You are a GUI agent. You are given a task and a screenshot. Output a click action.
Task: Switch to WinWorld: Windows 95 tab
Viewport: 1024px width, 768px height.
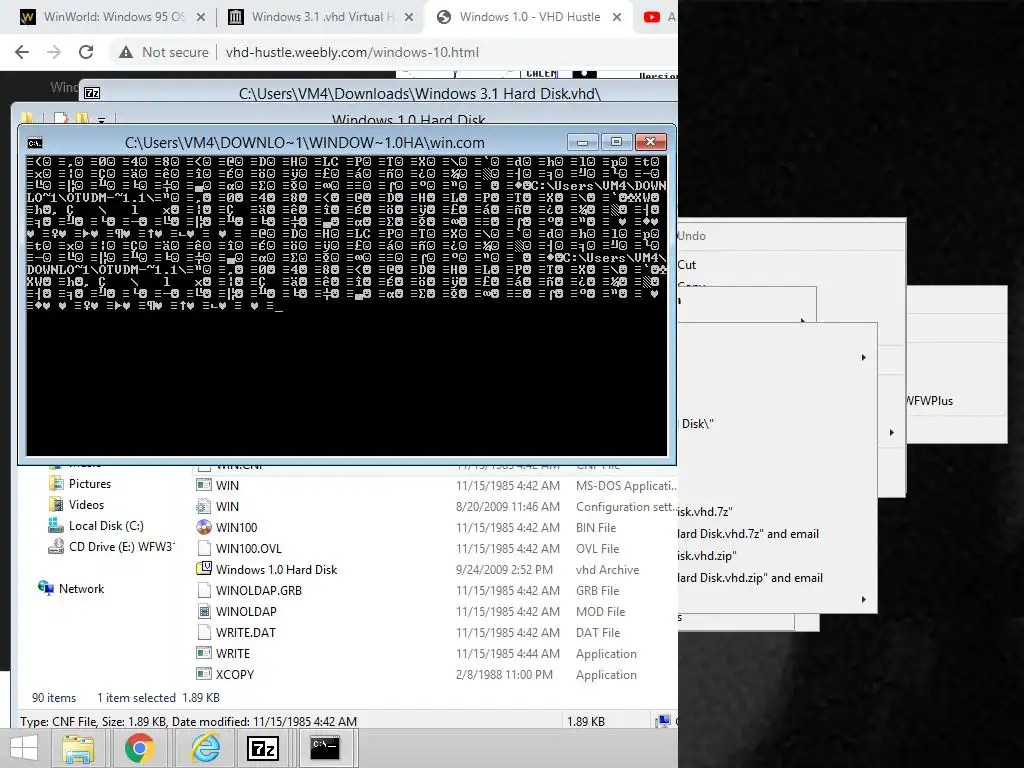114,17
